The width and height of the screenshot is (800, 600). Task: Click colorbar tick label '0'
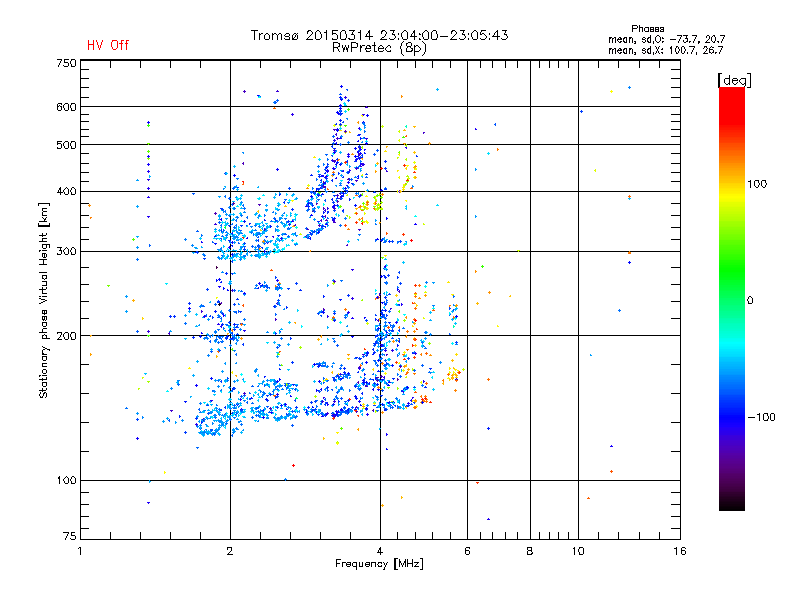750,301
